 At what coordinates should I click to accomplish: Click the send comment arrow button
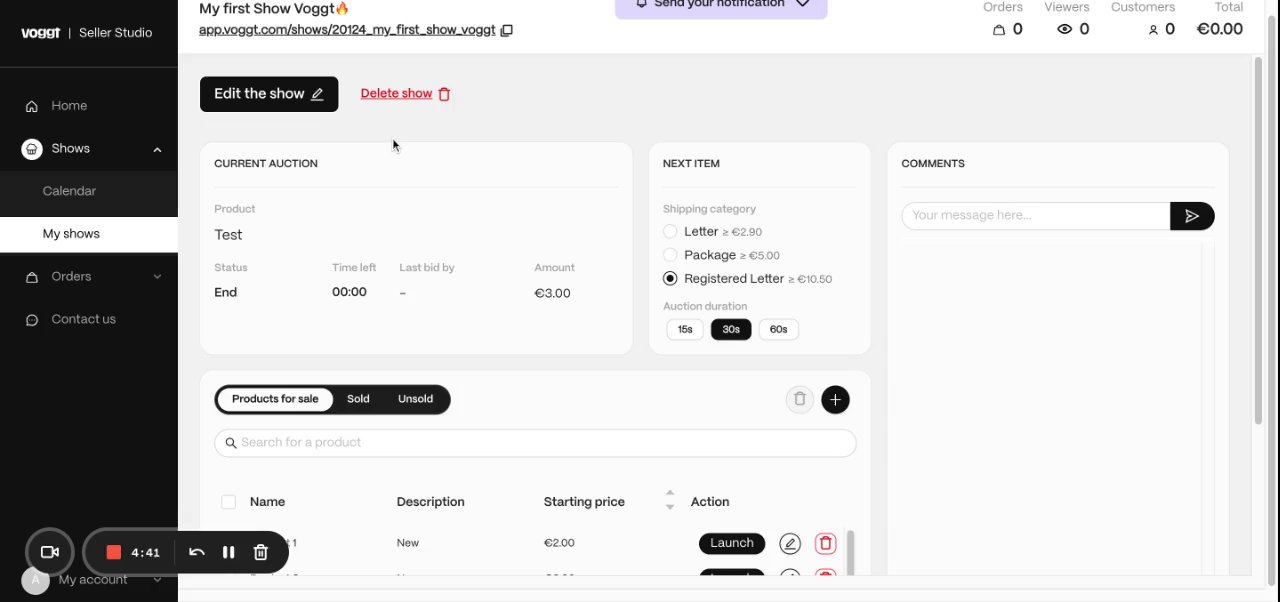tap(1192, 216)
